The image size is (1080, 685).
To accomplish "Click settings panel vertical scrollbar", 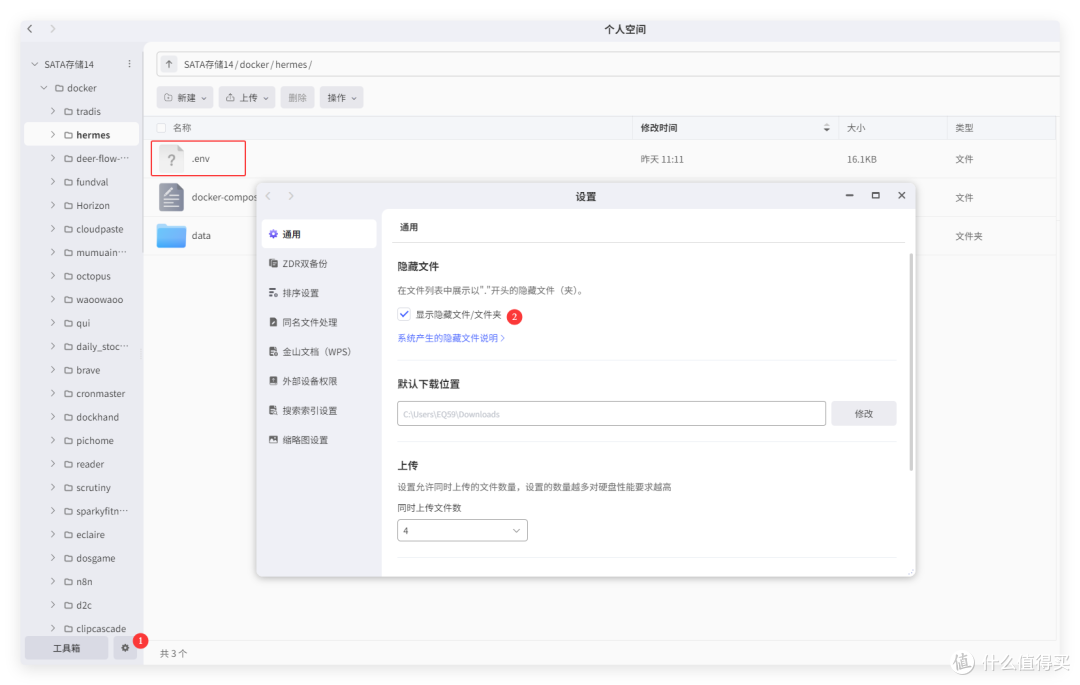I will coord(911,362).
